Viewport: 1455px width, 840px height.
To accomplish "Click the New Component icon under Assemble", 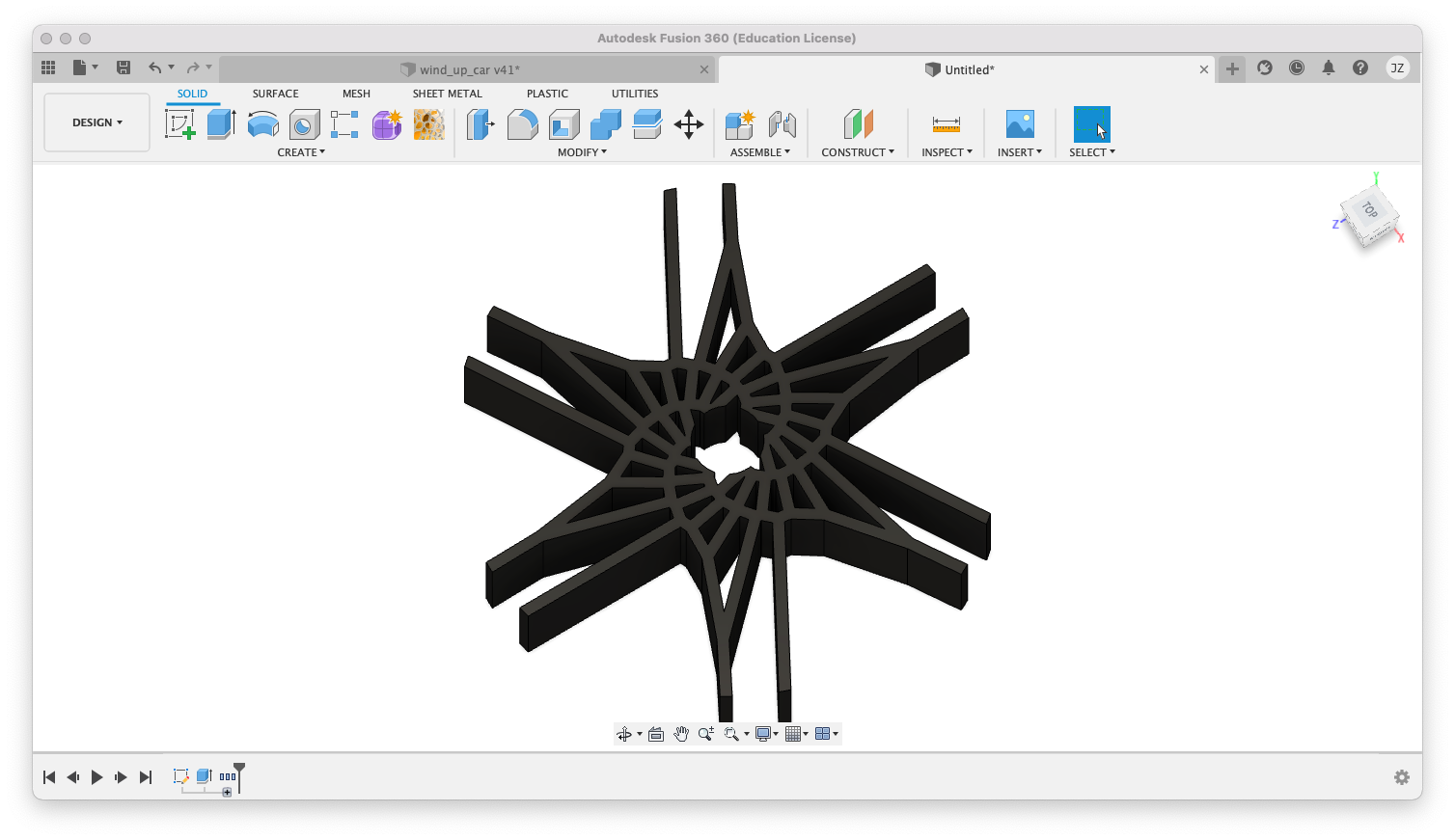I will click(739, 123).
